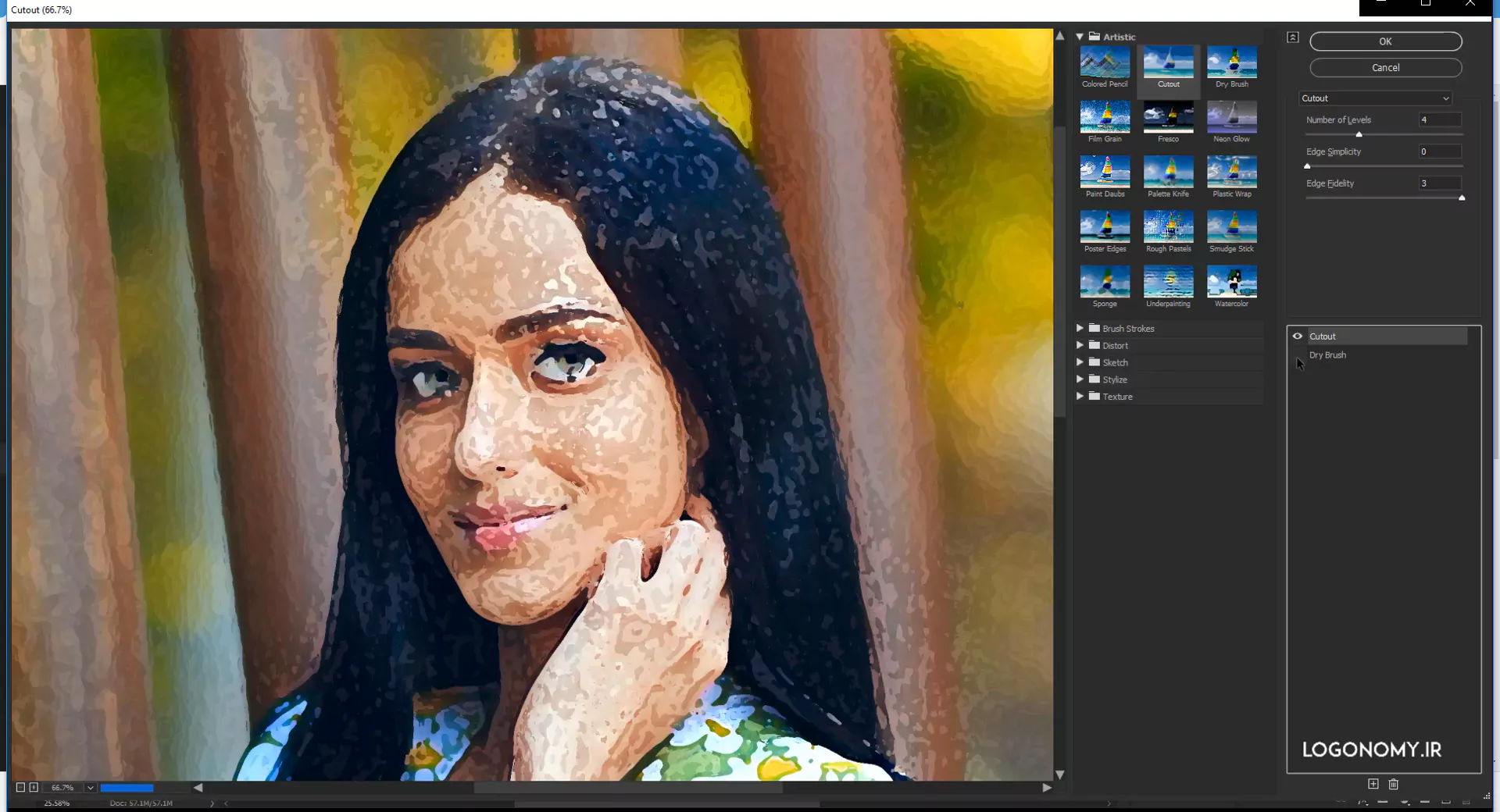Select the Palette Knife filter thumbnail
Screen dimensions: 1500x812
click(x=1168, y=172)
